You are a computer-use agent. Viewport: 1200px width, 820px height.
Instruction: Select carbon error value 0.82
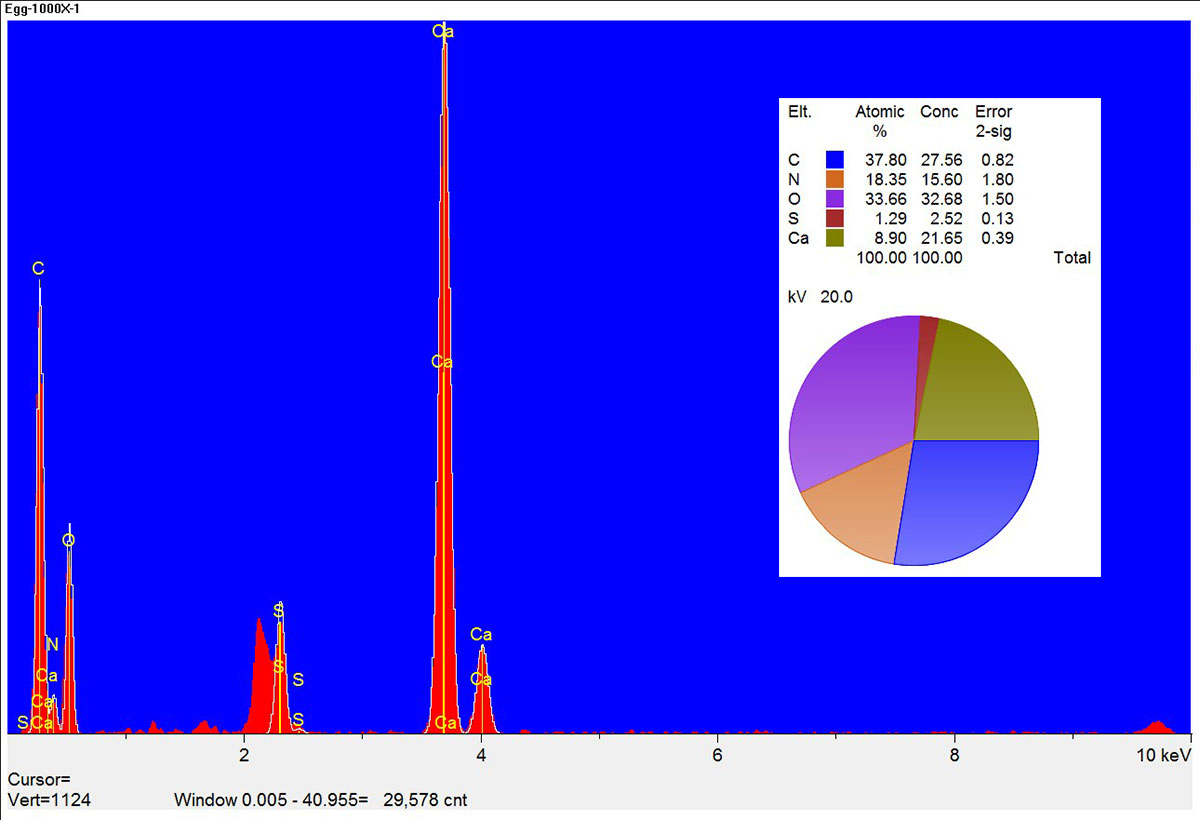[x=998, y=159]
